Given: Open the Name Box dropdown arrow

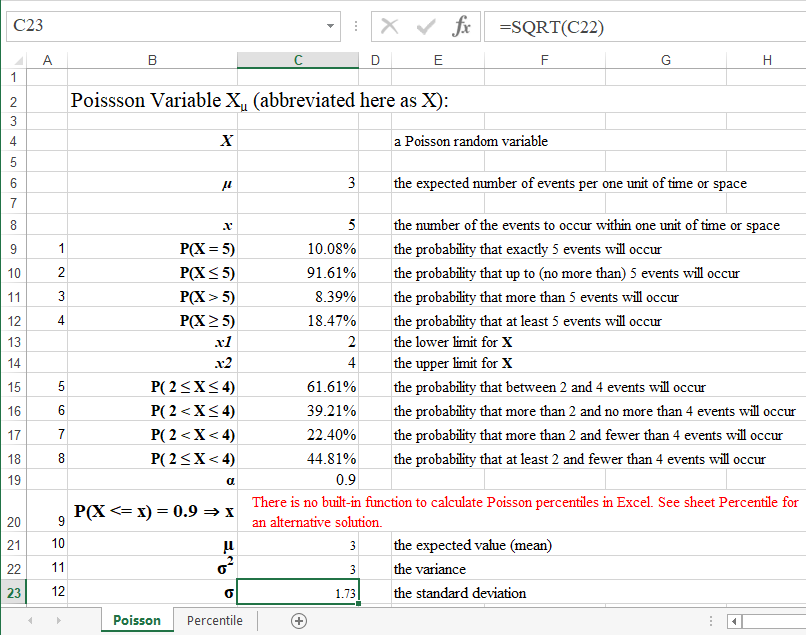Looking at the screenshot, I should coord(331,26).
